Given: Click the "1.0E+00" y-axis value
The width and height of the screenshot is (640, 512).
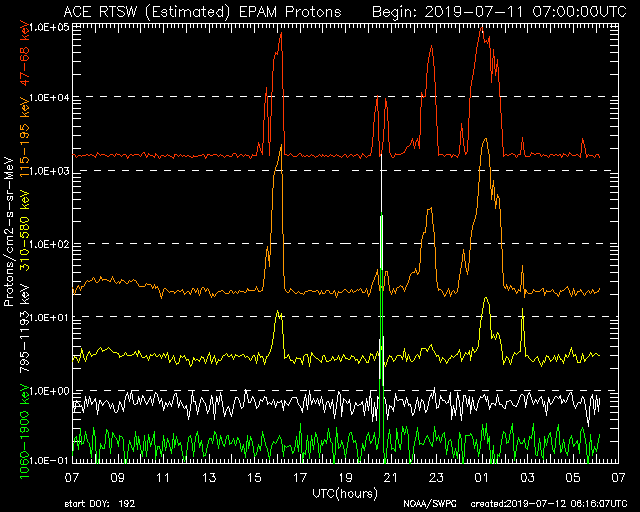Looking at the screenshot, I should 50,391.
